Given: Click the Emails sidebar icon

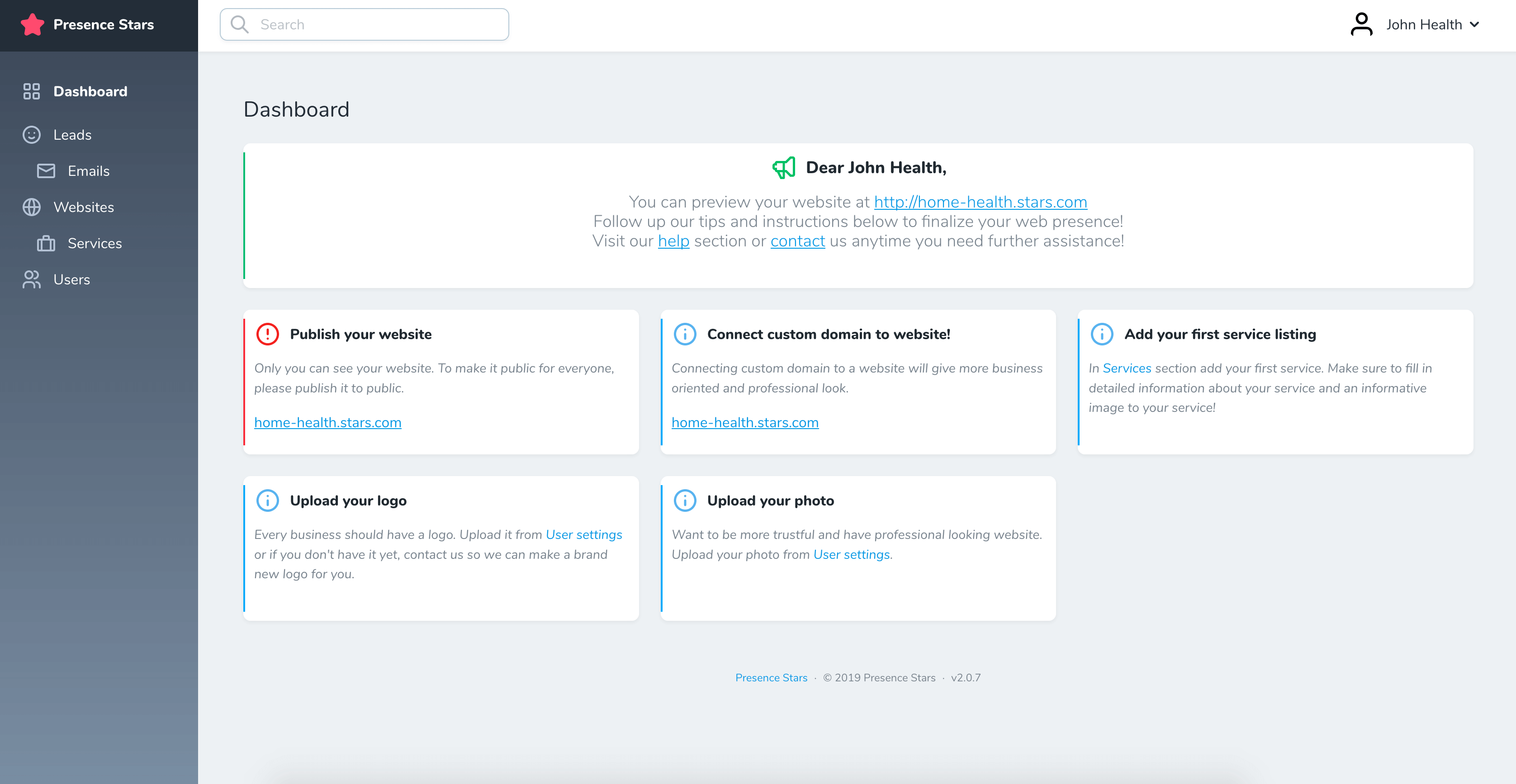Looking at the screenshot, I should tap(48, 171).
